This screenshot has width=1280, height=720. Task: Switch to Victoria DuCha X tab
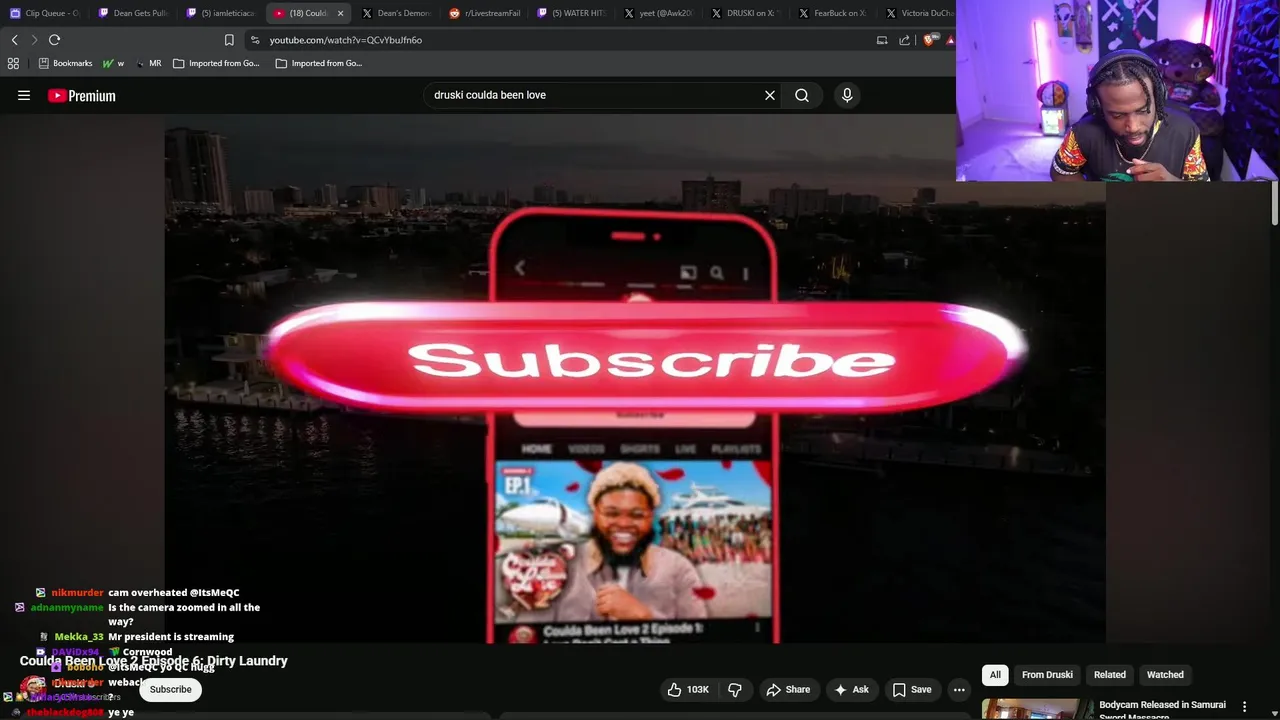(x=920, y=13)
